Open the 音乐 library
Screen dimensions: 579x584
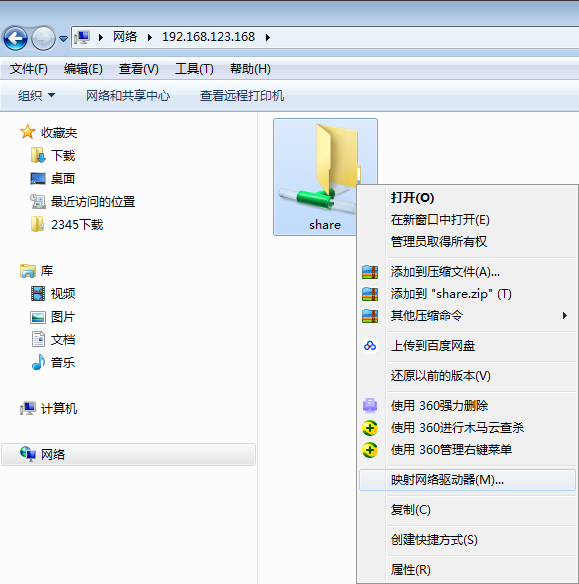(63, 363)
